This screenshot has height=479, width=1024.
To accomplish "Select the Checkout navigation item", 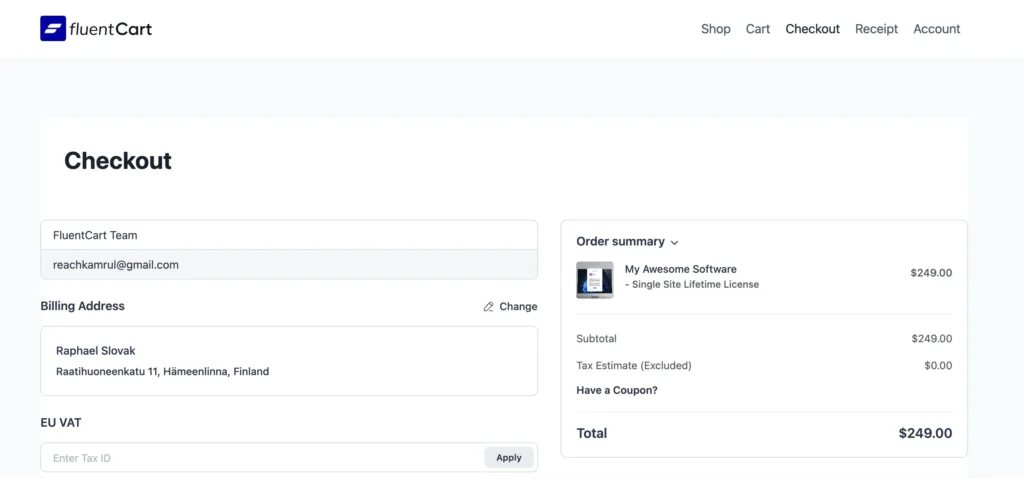I will pyautogui.click(x=812, y=29).
